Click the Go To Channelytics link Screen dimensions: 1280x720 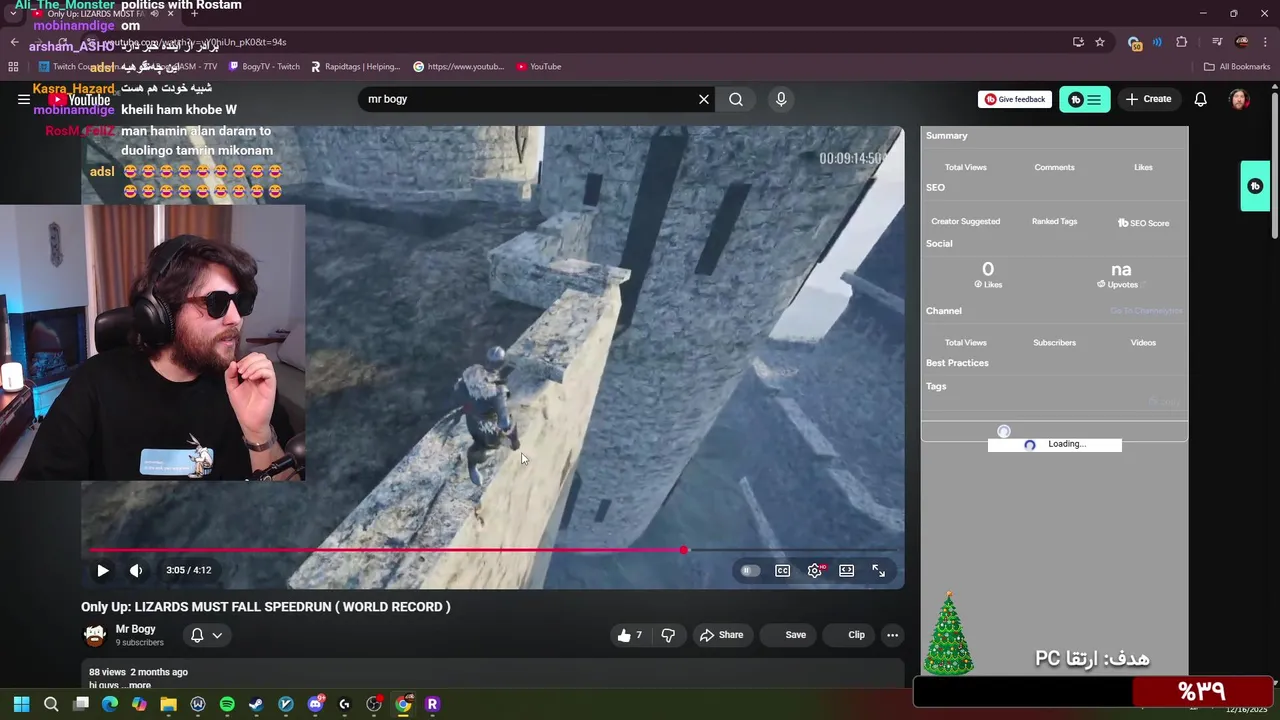[1146, 311]
